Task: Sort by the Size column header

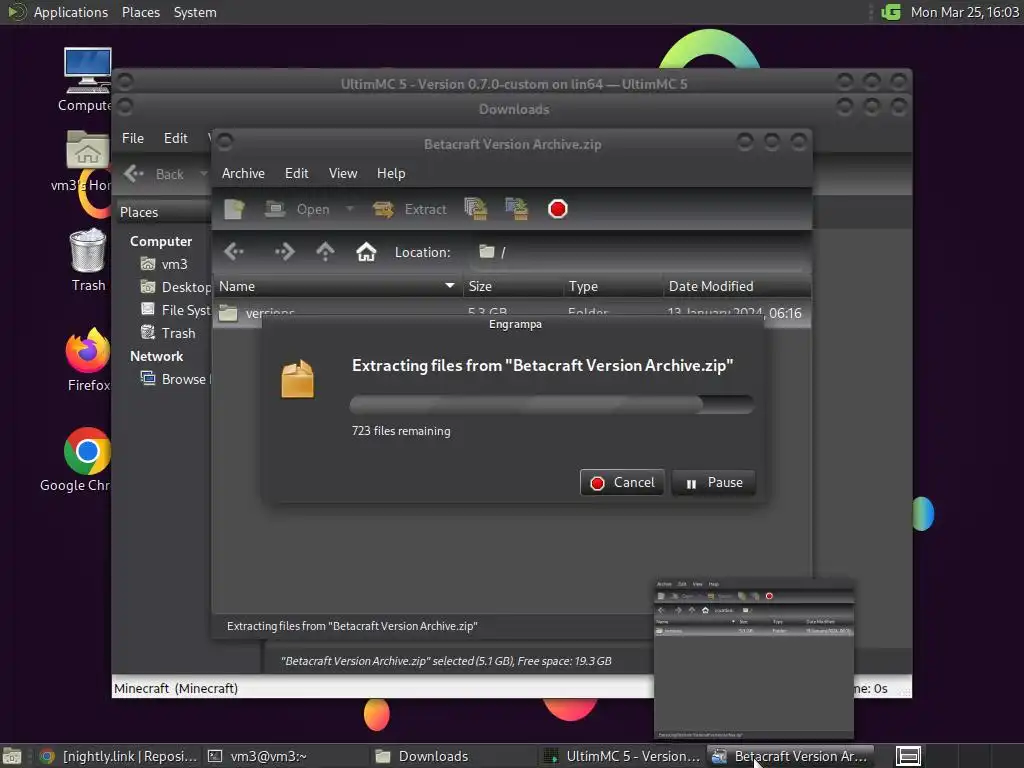Action: [513, 287]
